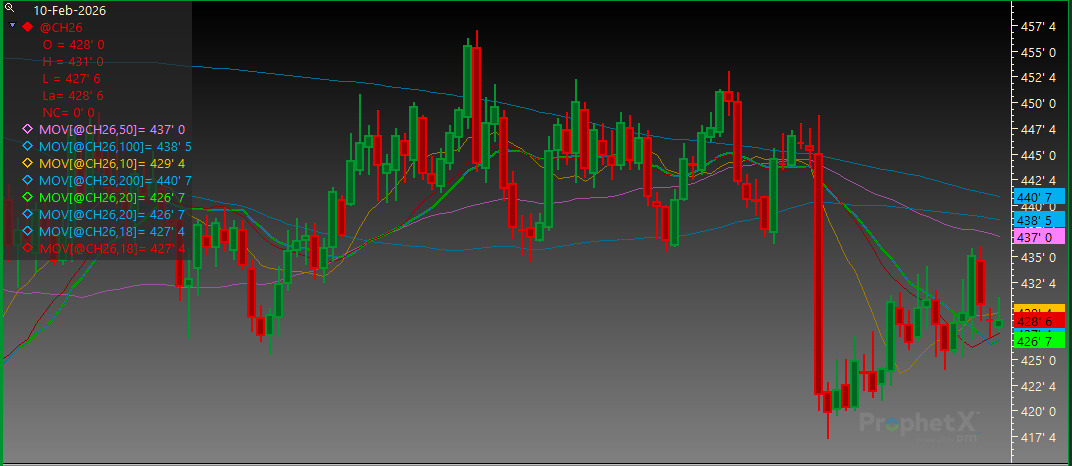The height and width of the screenshot is (466, 1072).
Task: Click the La= 428' 6 last price line
Action: click(73, 95)
